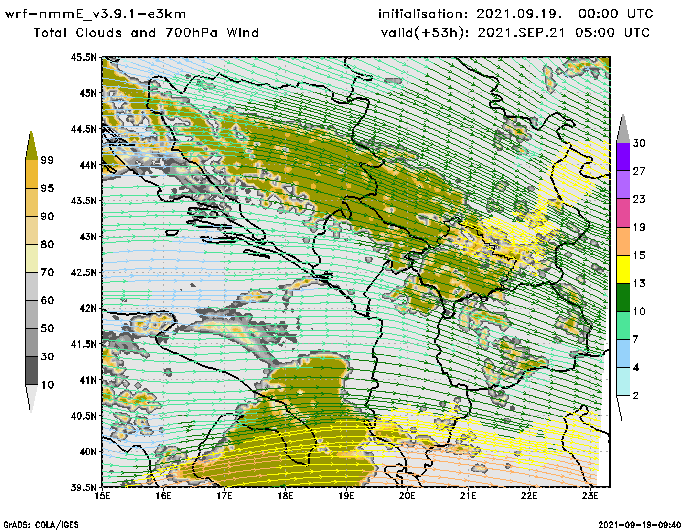The image size is (700, 530).
Task: Click the 2021-09-19-09:40 timestamp
Action: pyautogui.click(x=639, y=525)
